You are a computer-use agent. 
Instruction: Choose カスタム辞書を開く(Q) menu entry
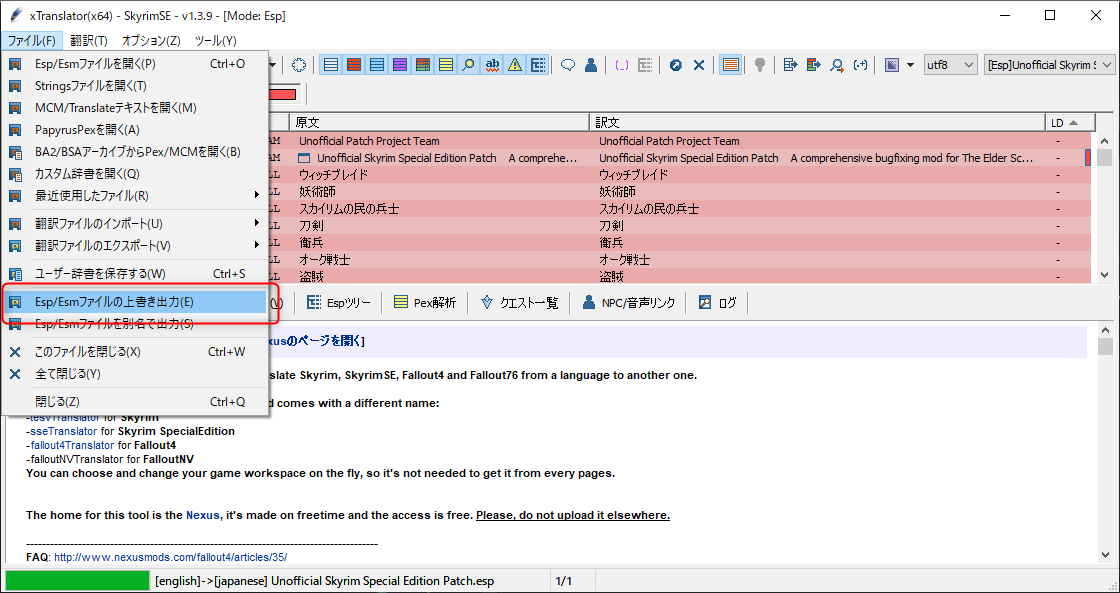click(x=135, y=174)
